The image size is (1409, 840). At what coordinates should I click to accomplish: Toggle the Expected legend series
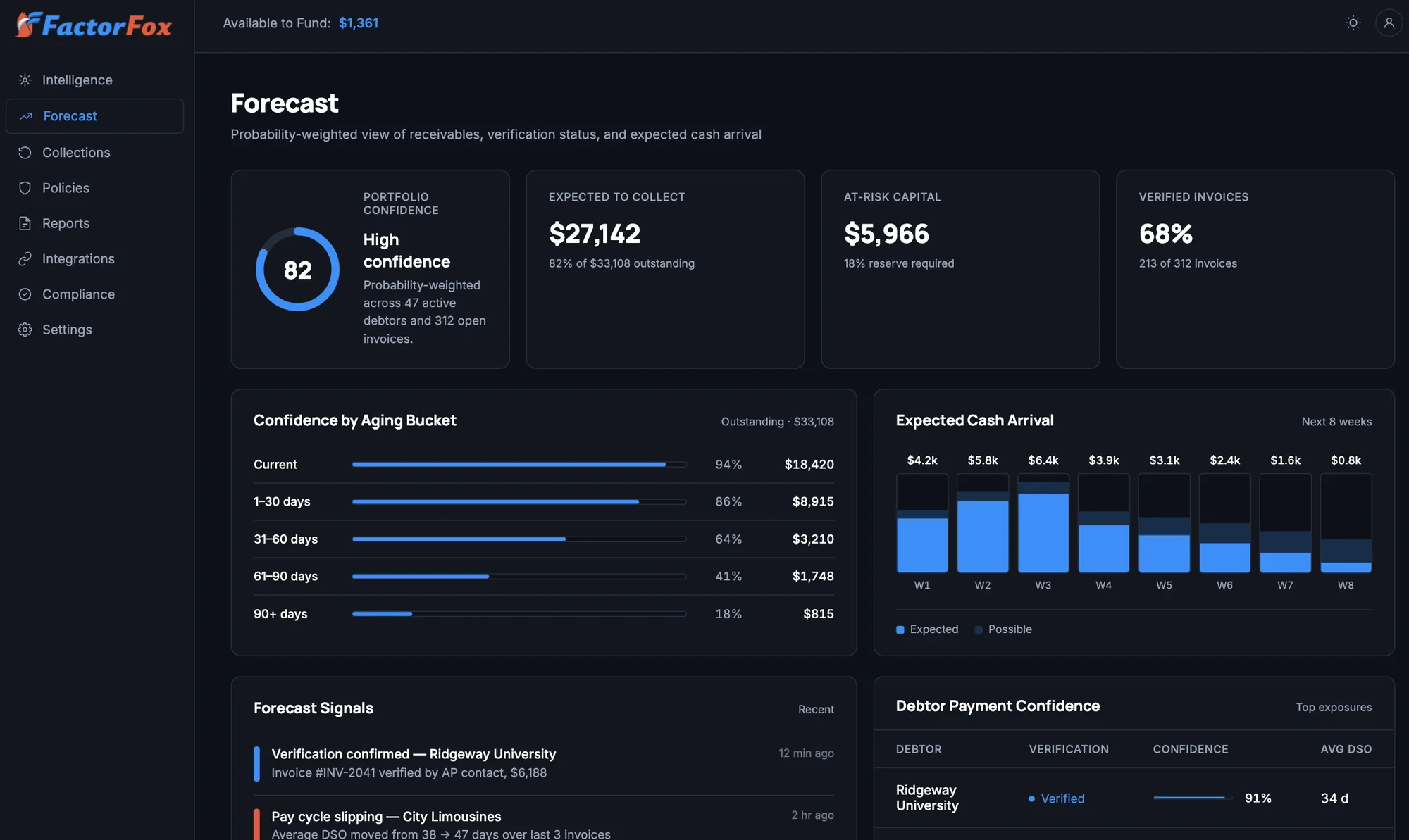927,629
